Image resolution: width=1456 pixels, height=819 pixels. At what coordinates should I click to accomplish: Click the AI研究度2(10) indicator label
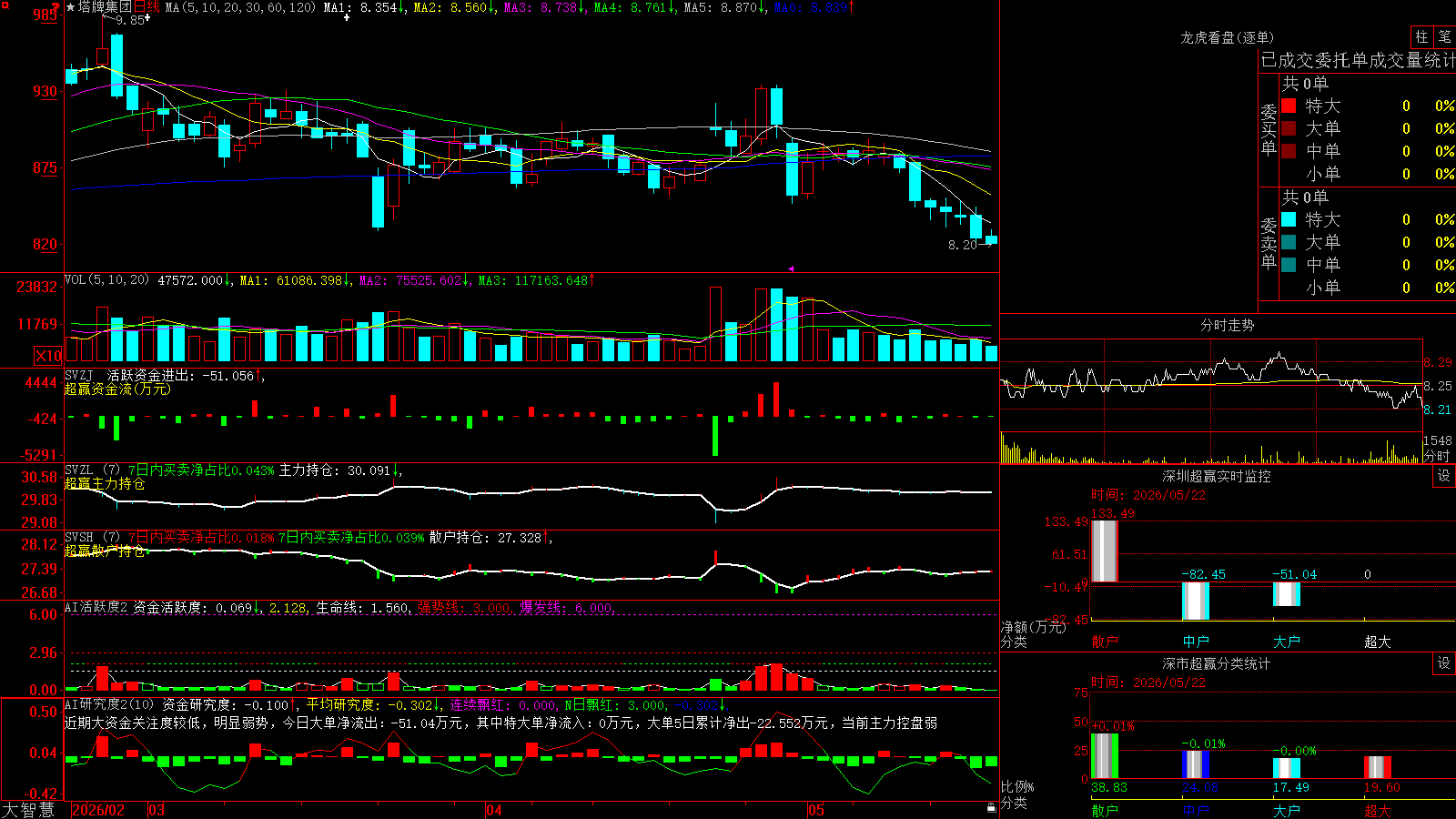109,704
